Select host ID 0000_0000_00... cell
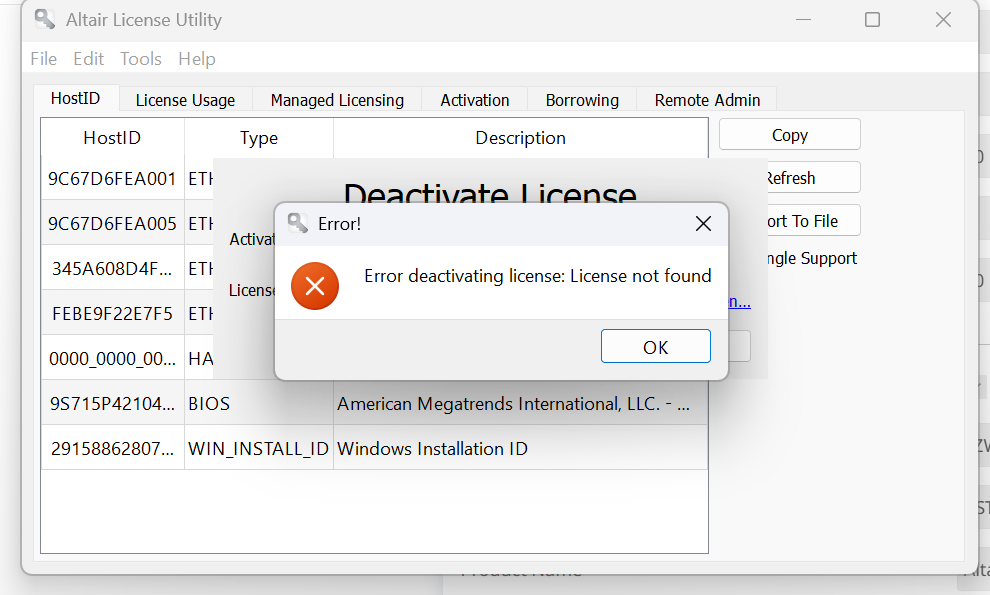Screen dimensions: 990x595 pyautogui.click(x=112, y=358)
